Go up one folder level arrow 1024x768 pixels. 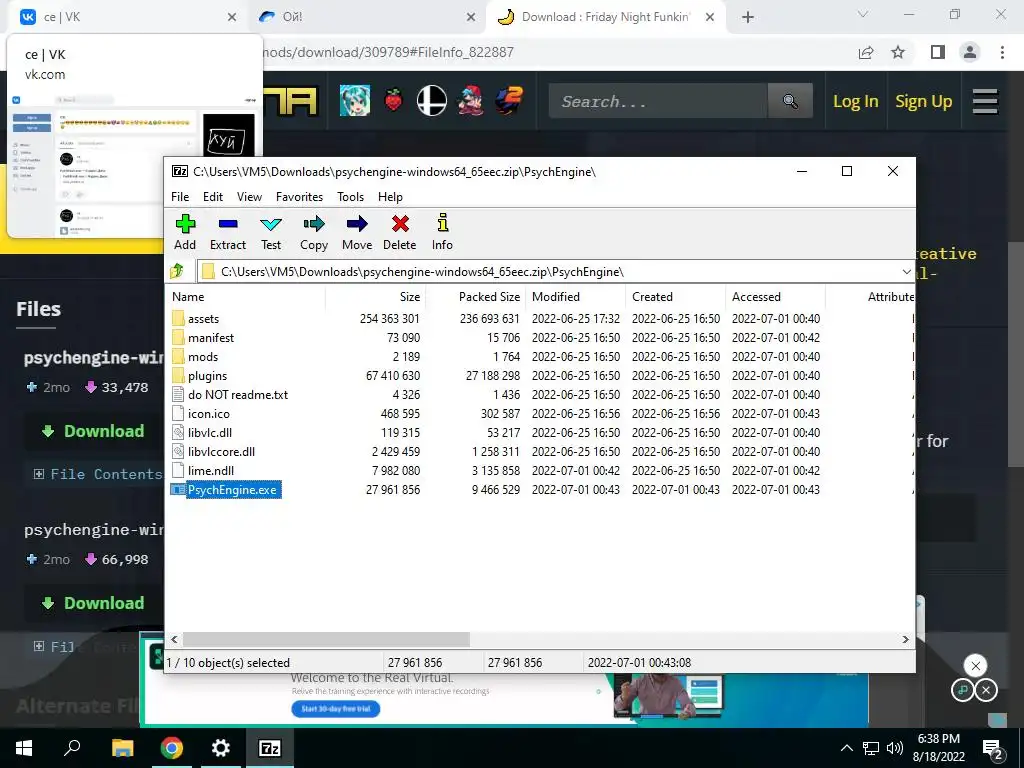click(177, 271)
